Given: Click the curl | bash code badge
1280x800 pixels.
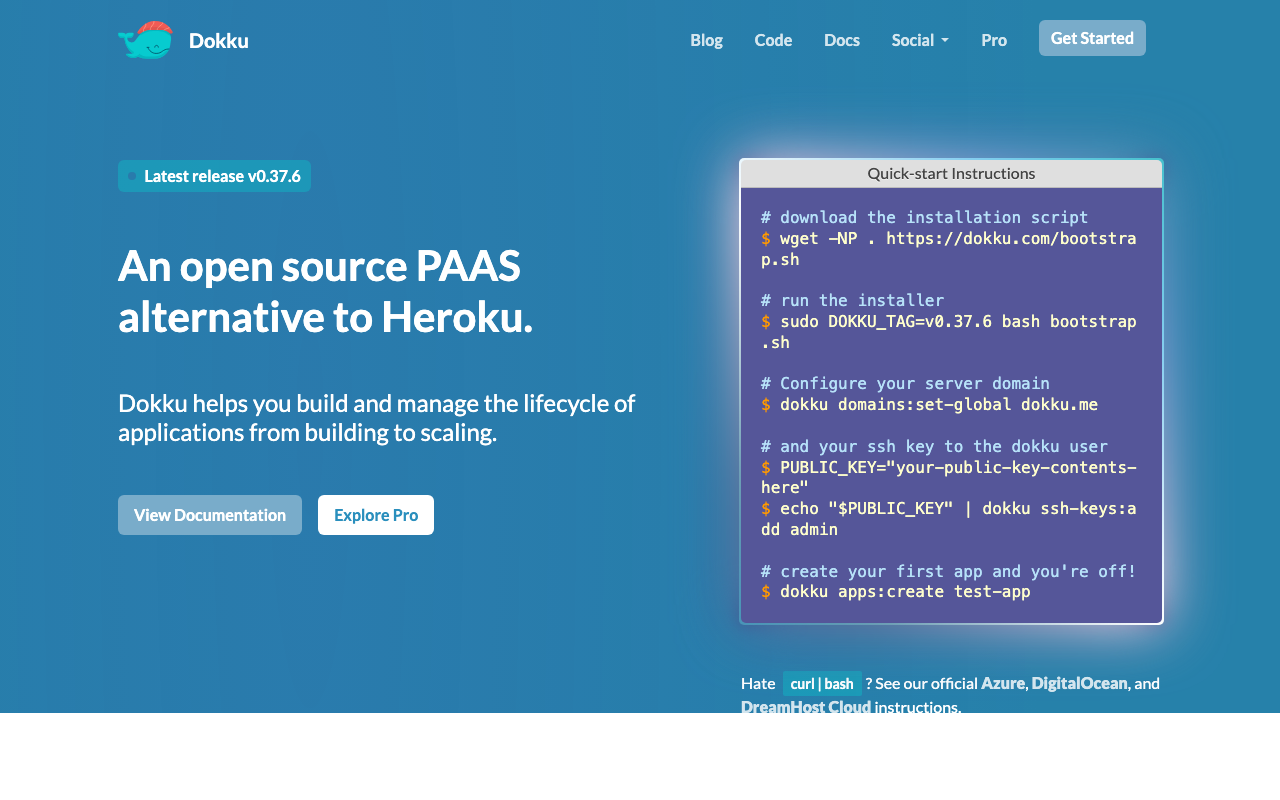Looking at the screenshot, I should (822, 684).
